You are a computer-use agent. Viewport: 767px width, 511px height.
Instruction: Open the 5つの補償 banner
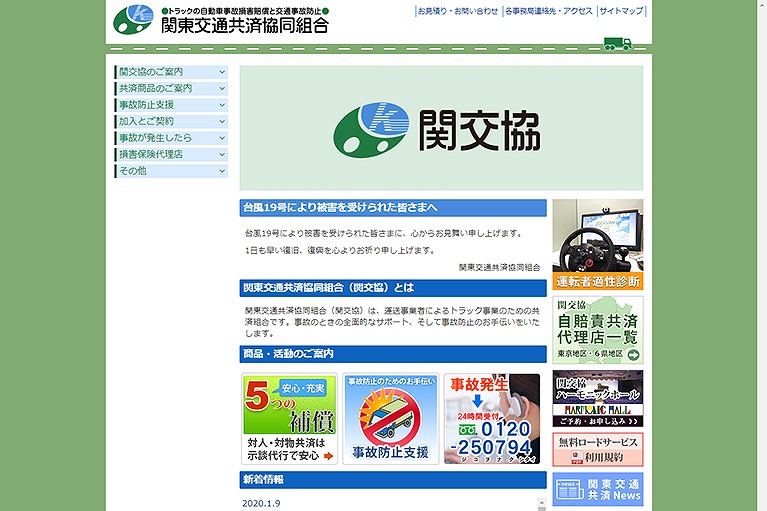[290, 419]
